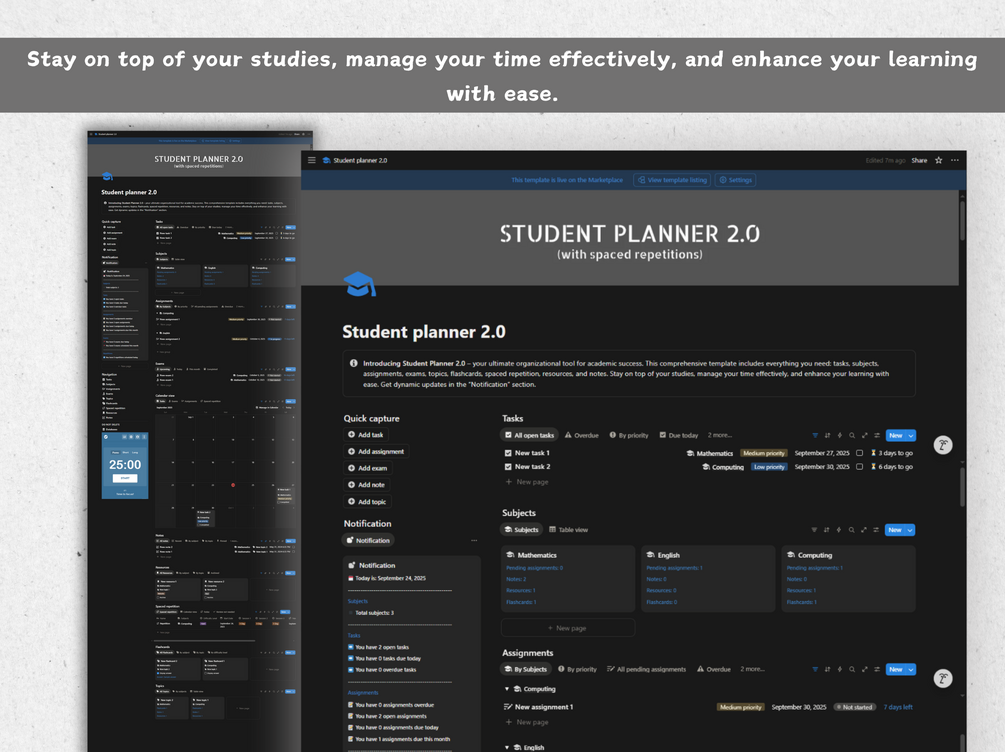Open the All pending assignments tab

pyautogui.click(x=646, y=669)
